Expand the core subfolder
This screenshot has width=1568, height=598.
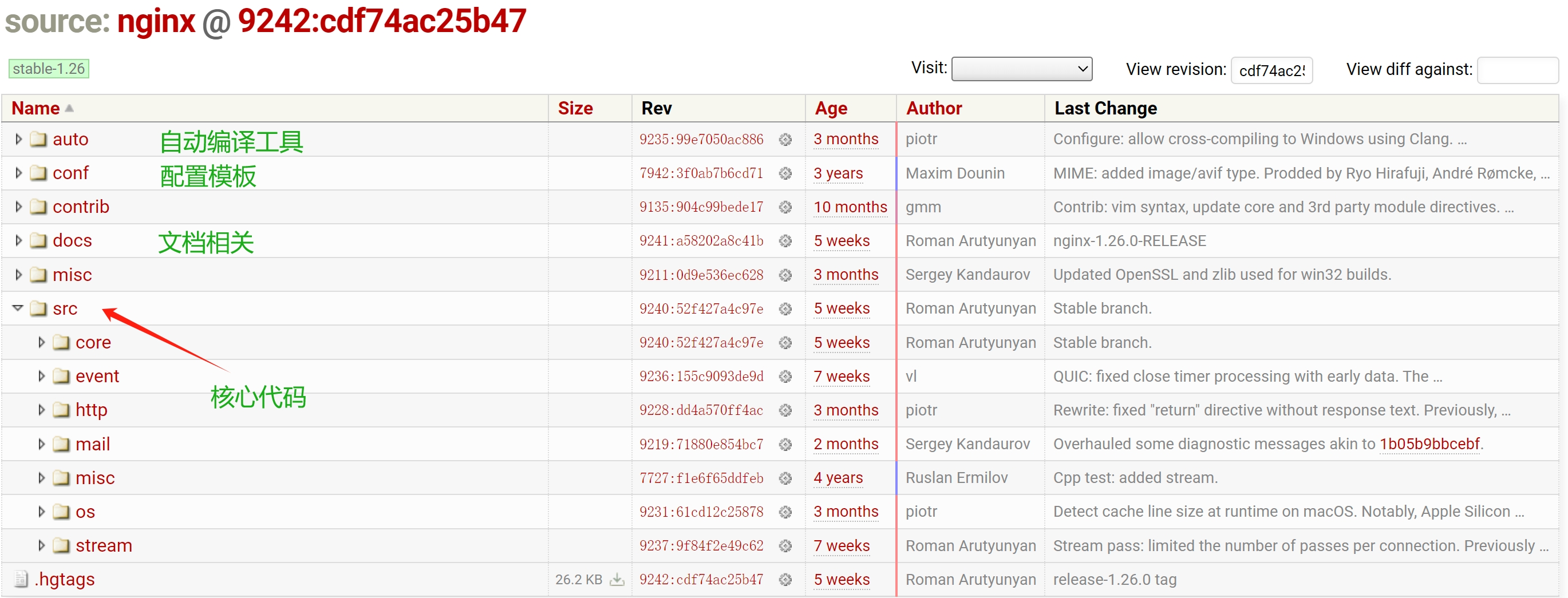point(41,343)
